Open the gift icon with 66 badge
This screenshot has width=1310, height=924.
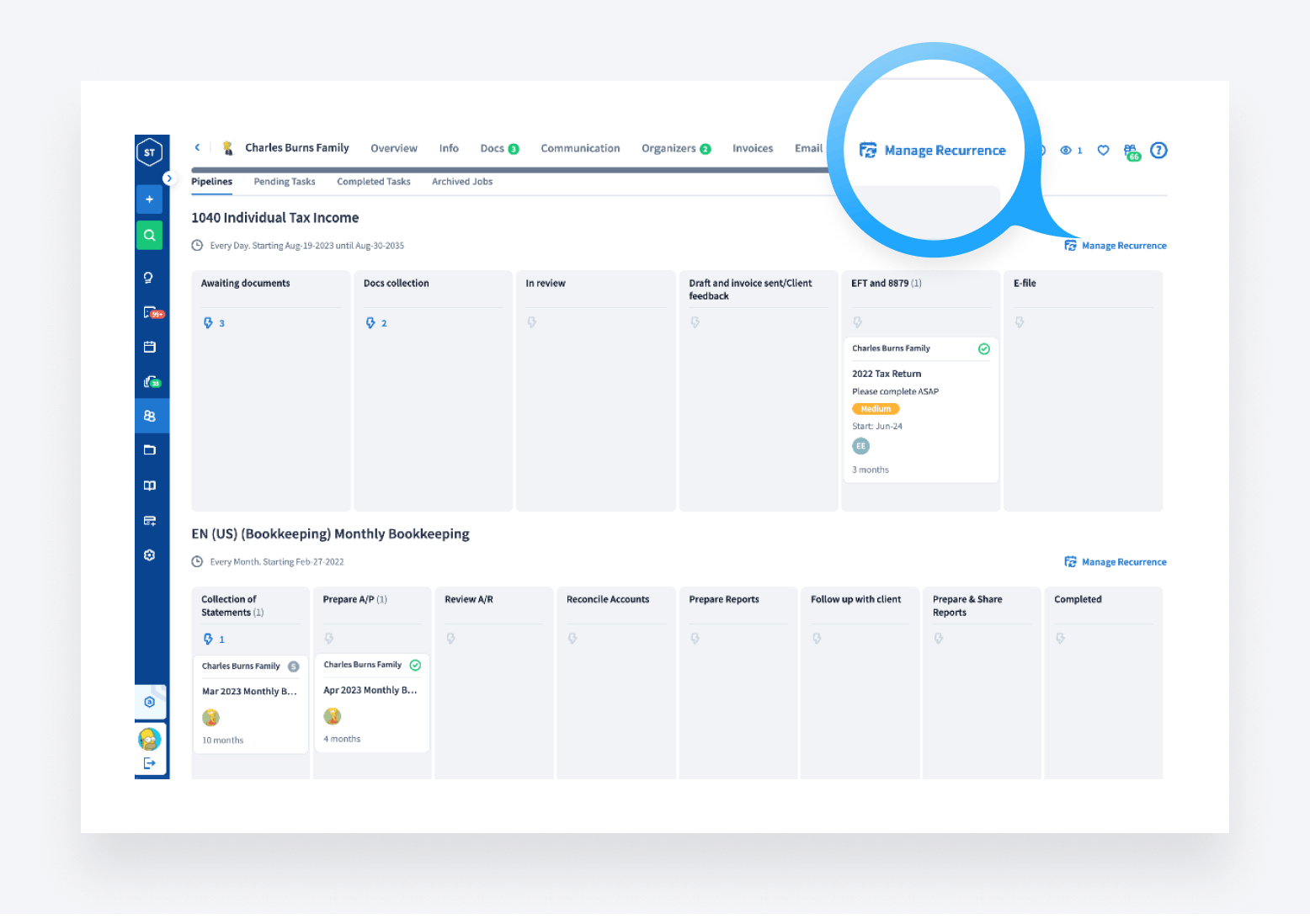point(1131,151)
